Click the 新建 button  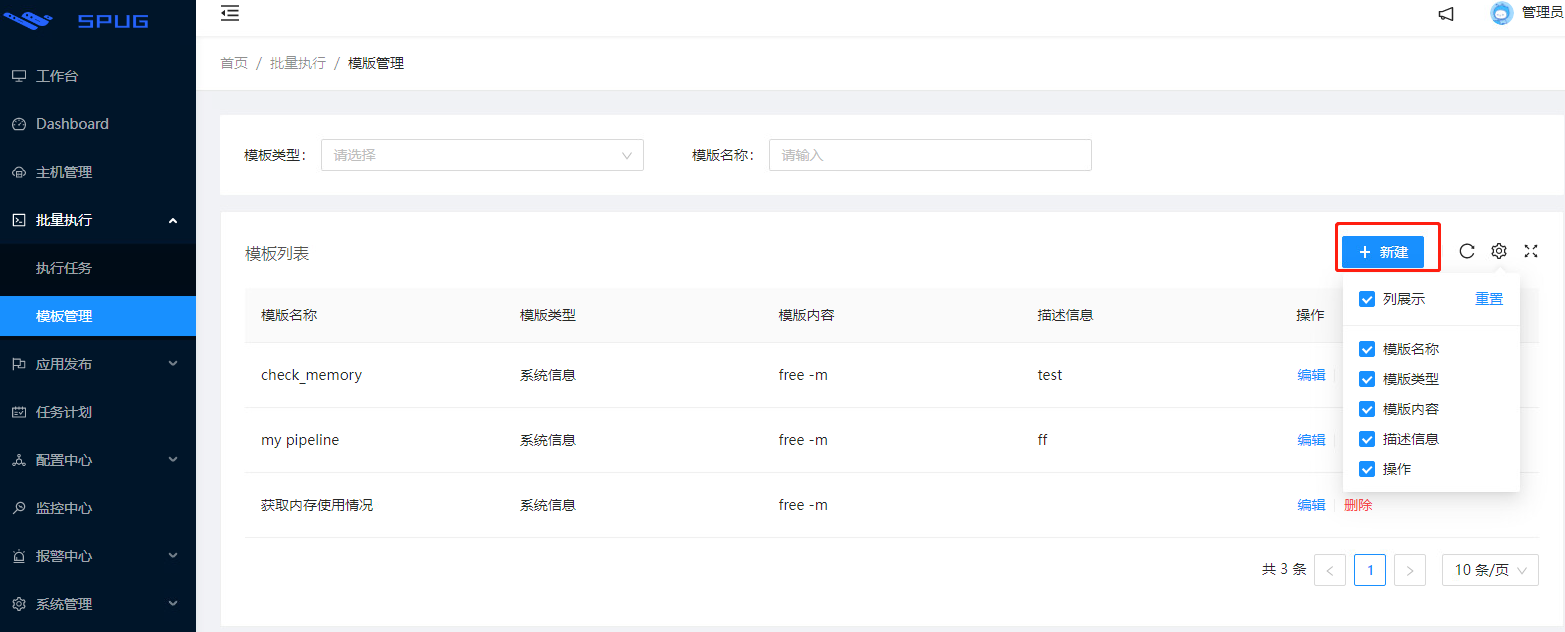pyautogui.click(x=1383, y=252)
